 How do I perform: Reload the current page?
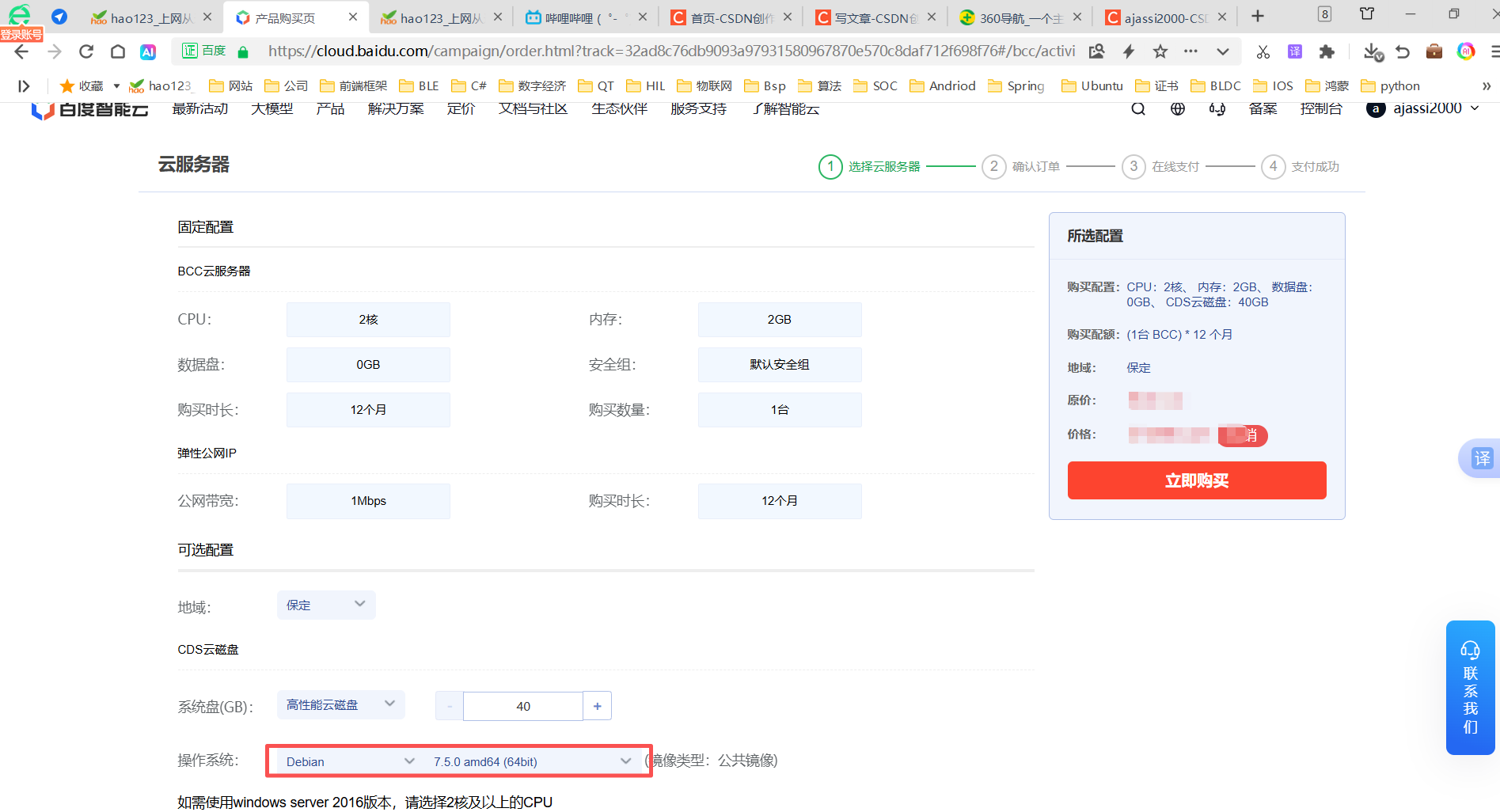pyautogui.click(x=86, y=51)
